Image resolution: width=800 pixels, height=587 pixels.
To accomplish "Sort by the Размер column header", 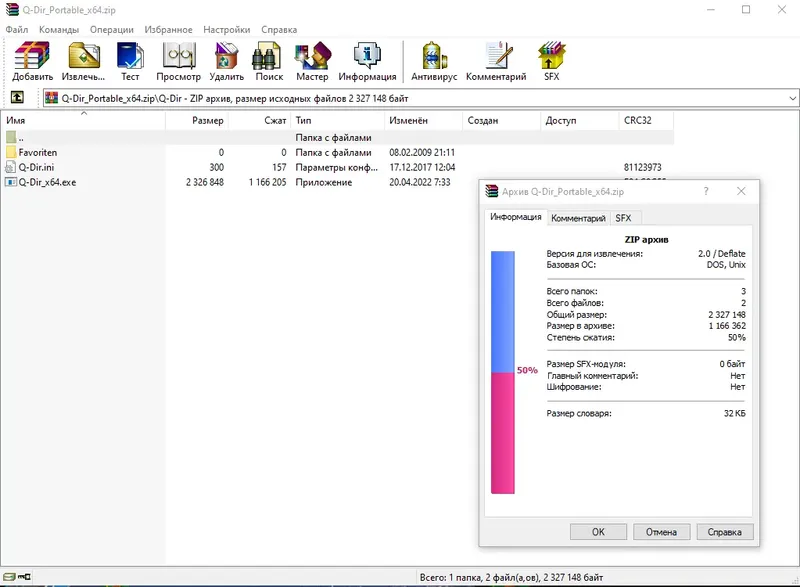I will coord(197,120).
